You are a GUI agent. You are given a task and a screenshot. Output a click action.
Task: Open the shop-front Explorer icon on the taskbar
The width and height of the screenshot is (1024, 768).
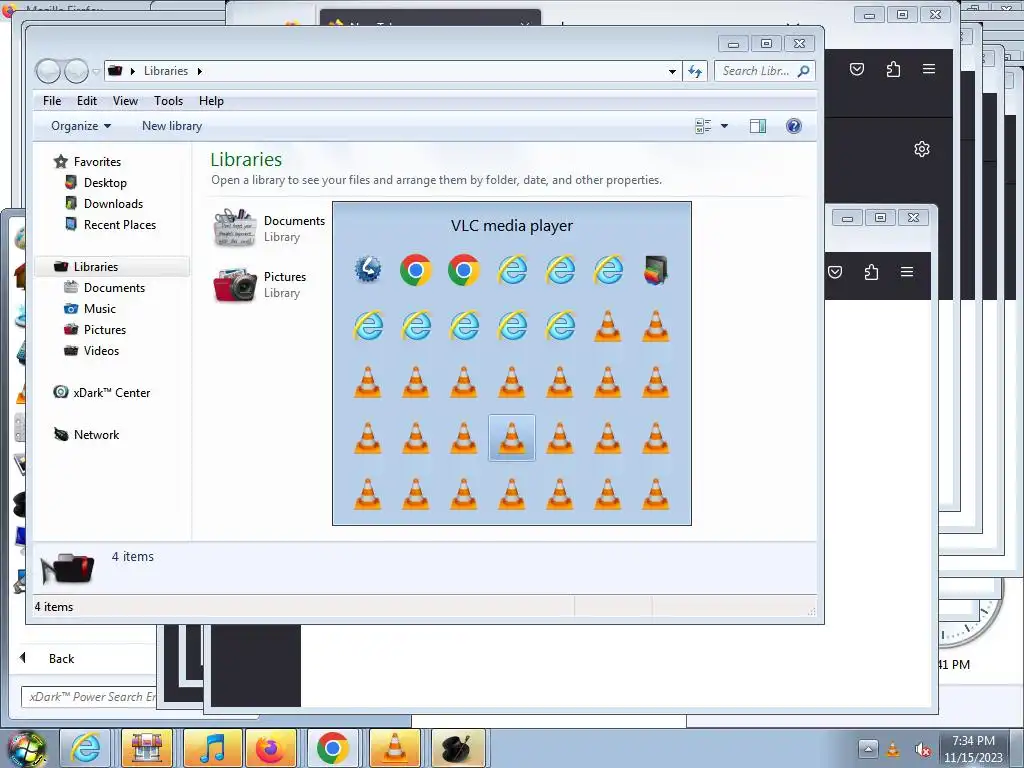click(147, 748)
